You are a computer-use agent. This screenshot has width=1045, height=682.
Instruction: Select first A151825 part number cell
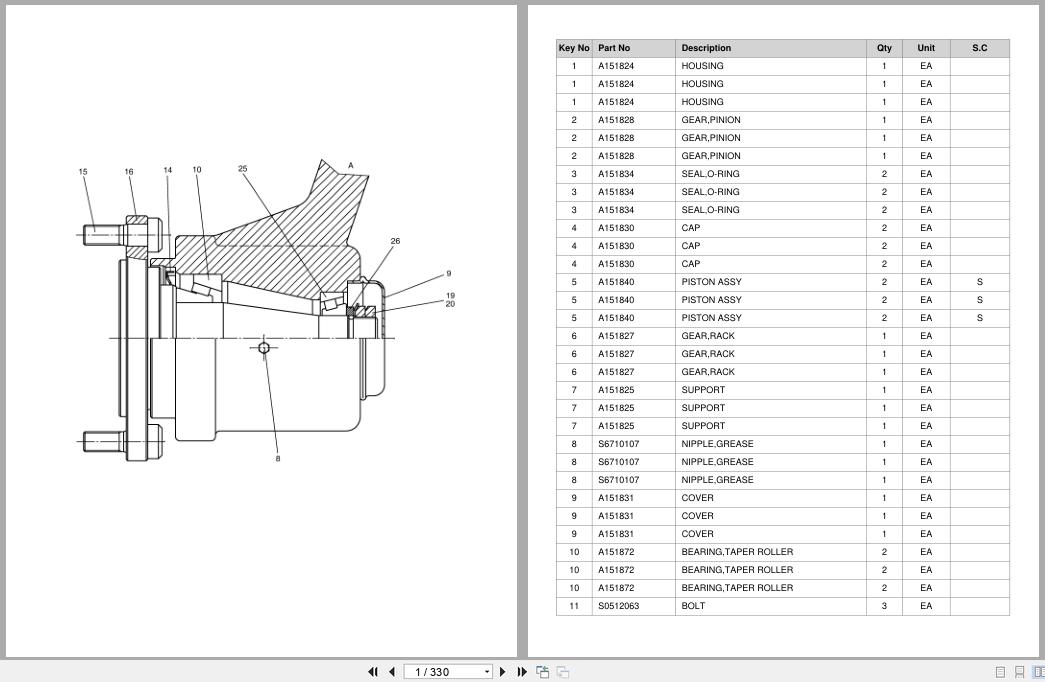pyautogui.click(x=633, y=390)
